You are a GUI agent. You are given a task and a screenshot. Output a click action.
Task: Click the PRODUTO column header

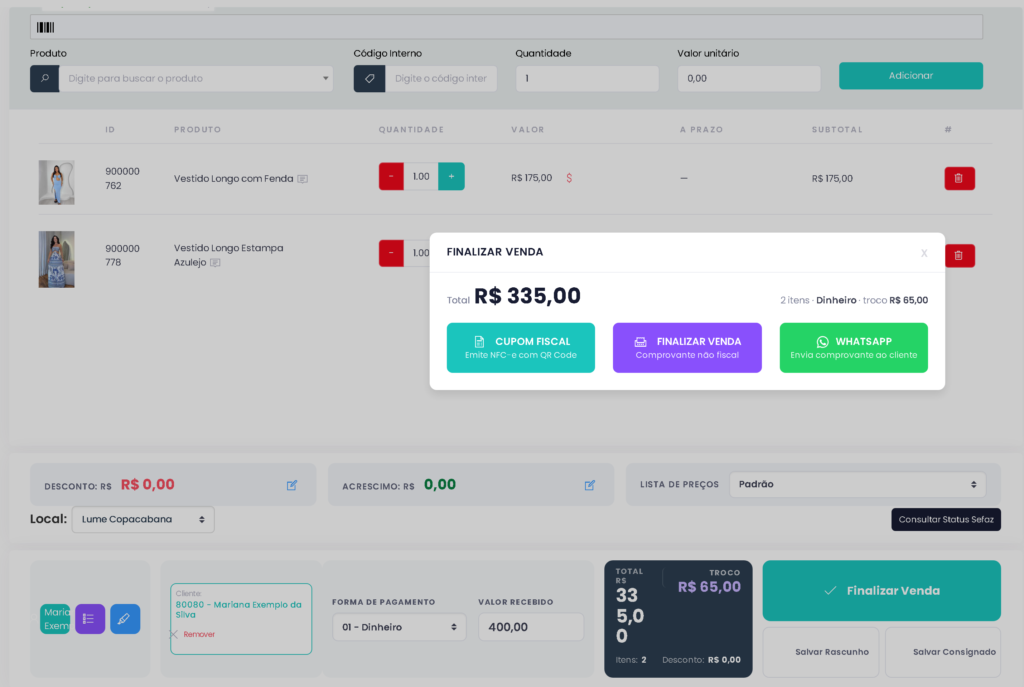(x=197, y=129)
